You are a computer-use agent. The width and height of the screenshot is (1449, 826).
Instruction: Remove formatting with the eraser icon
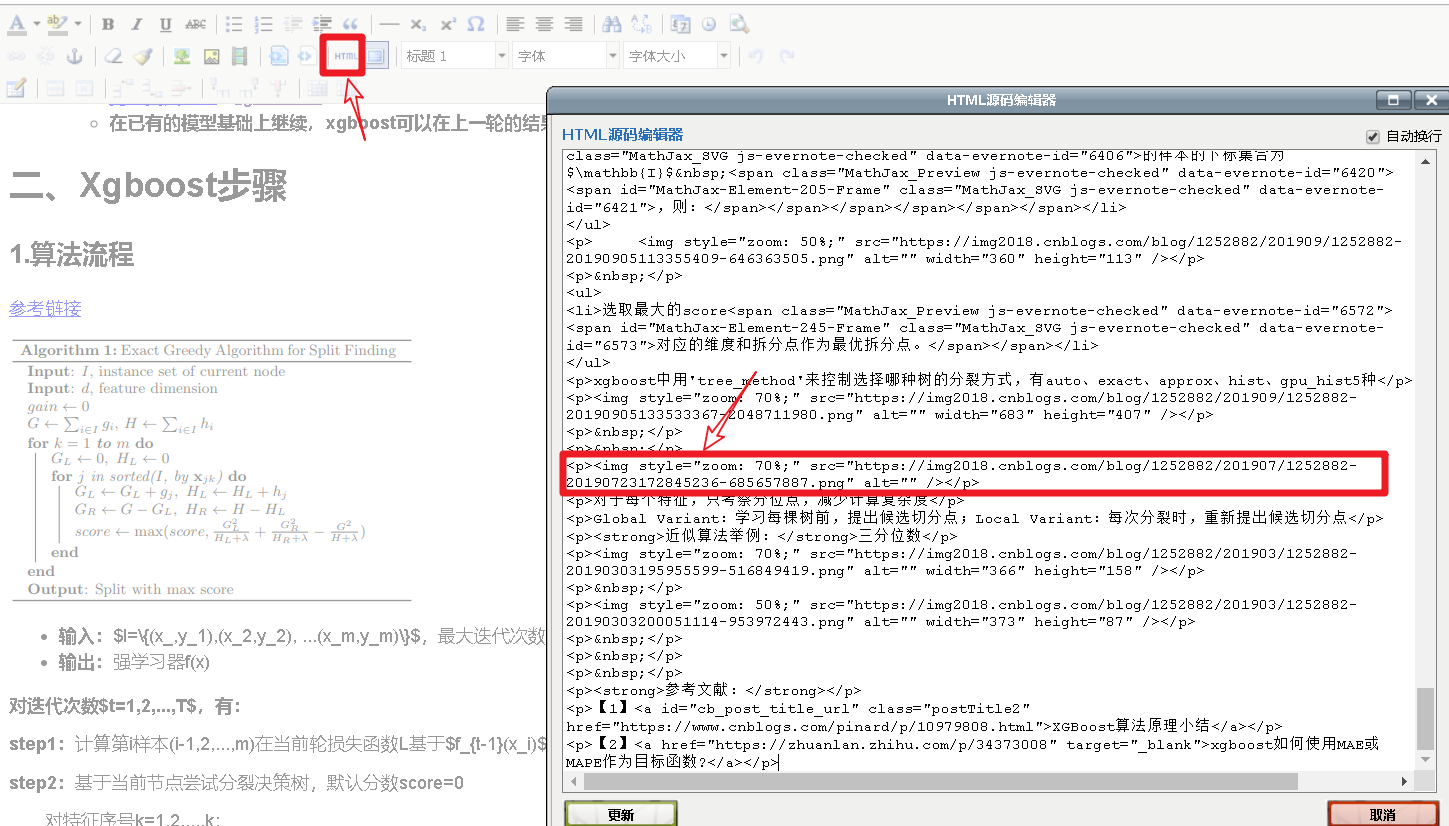pyautogui.click(x=114, y=56)
